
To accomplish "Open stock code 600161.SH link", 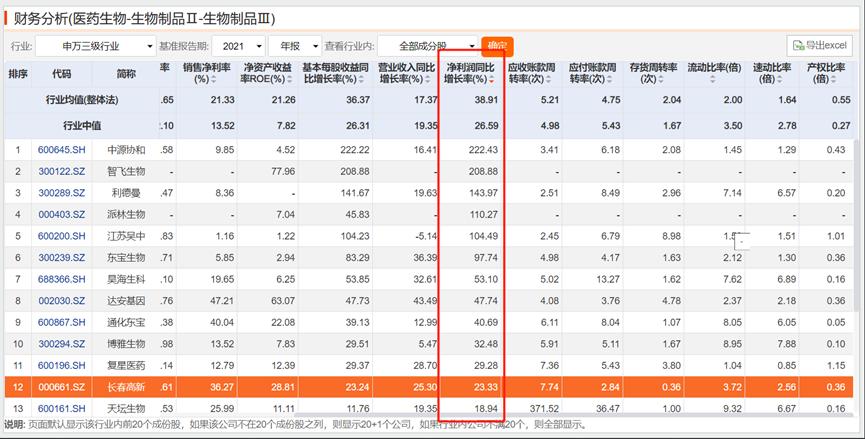I will [x=62, y=409].
